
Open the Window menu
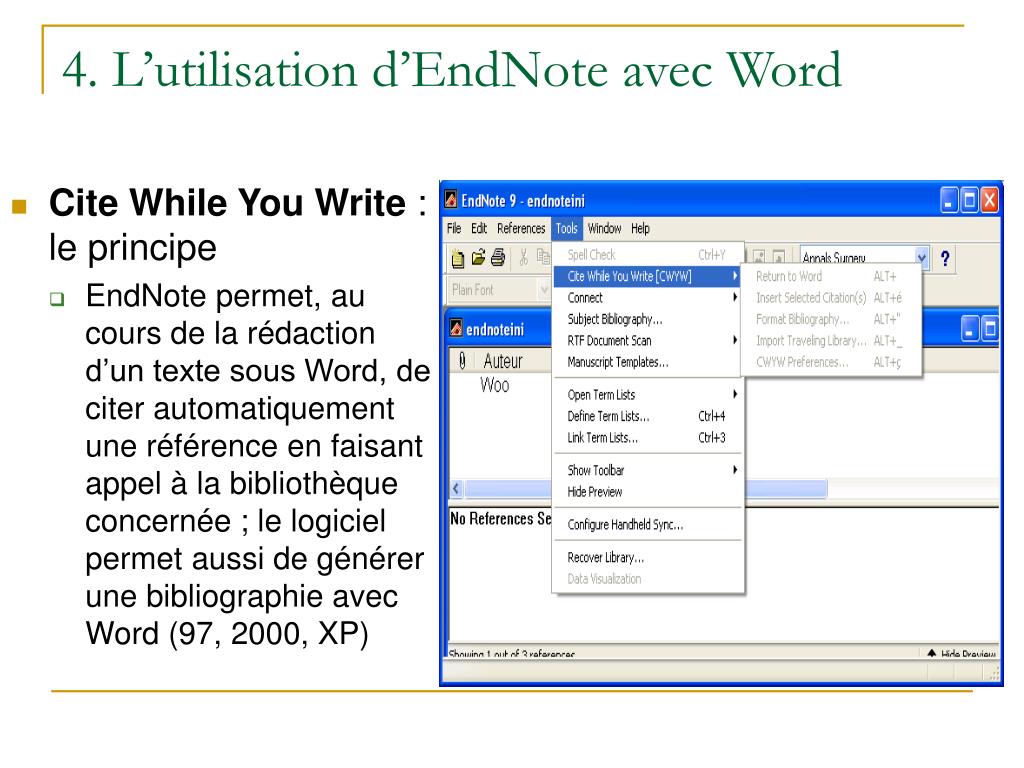(x=604, y=229)
